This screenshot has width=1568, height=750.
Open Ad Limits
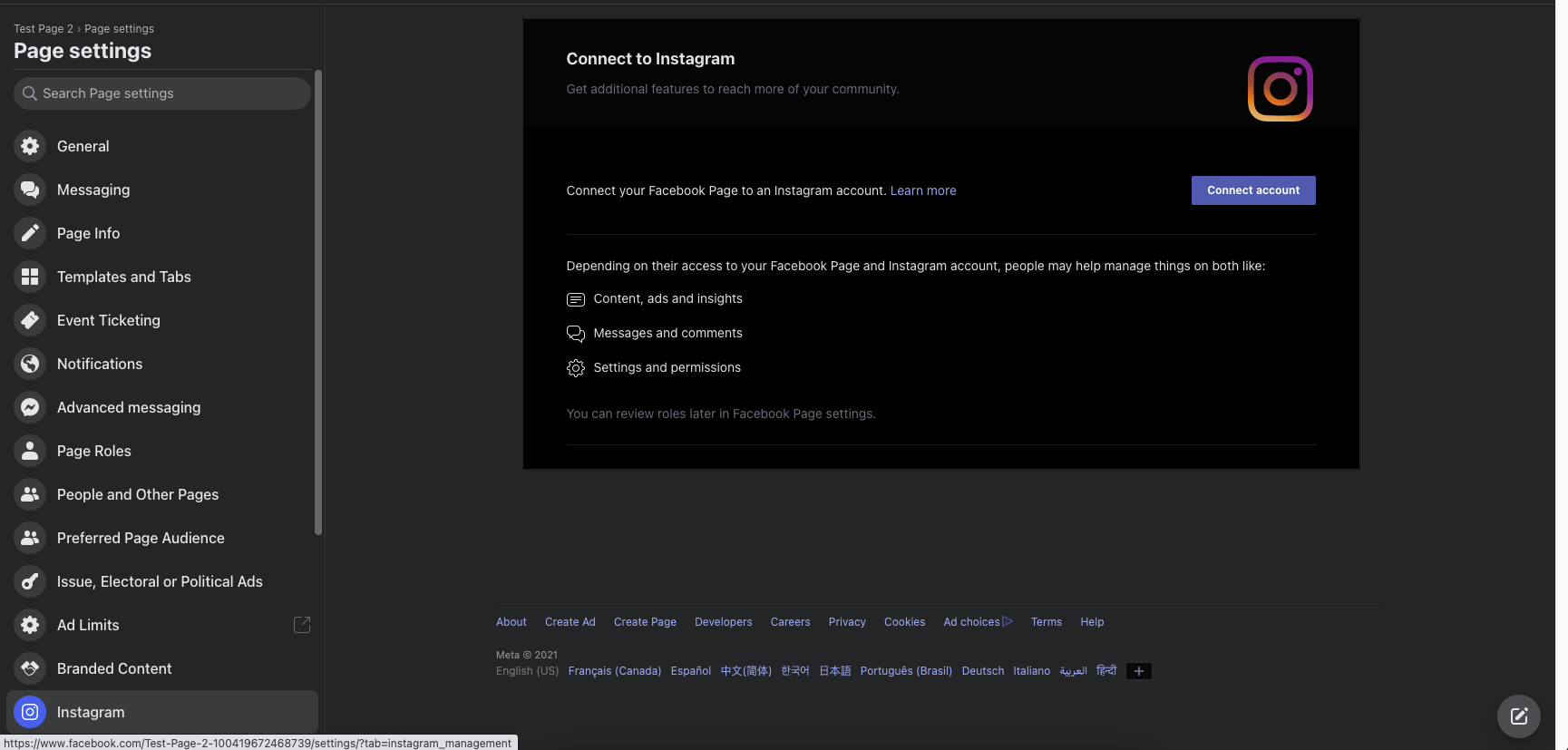[162, 625]
